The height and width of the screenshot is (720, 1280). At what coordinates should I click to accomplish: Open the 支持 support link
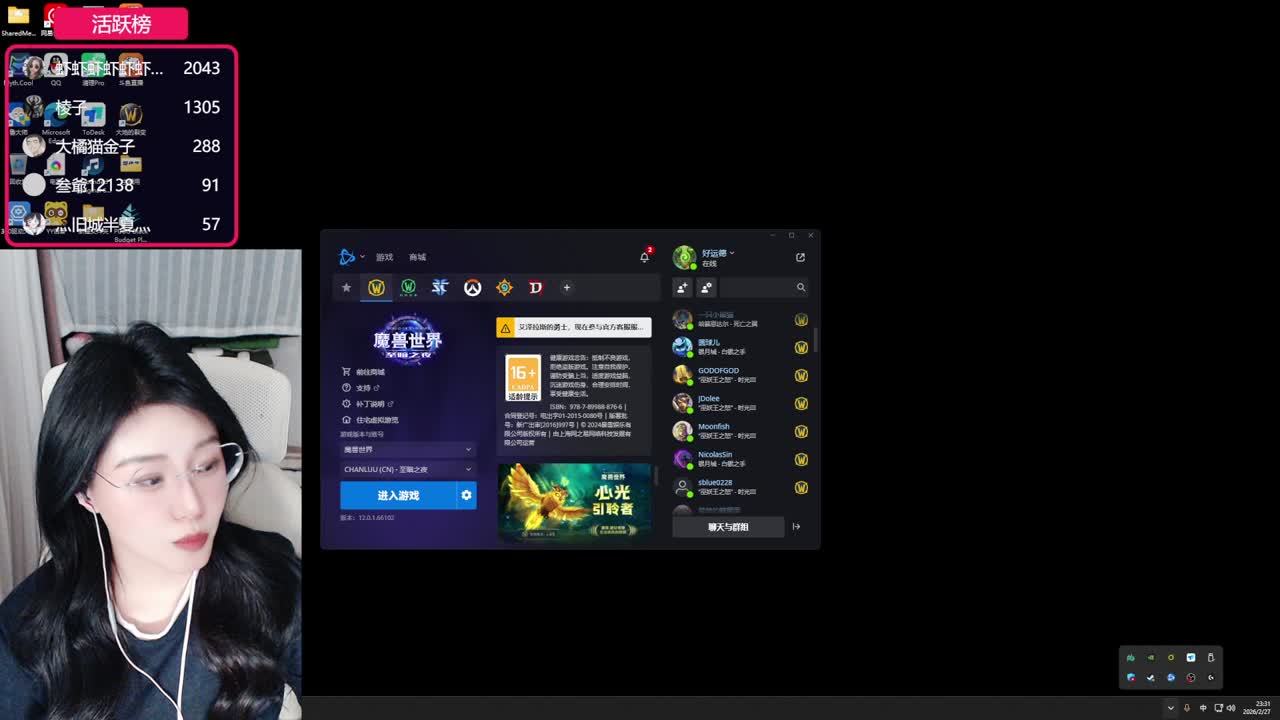[361, 388]
